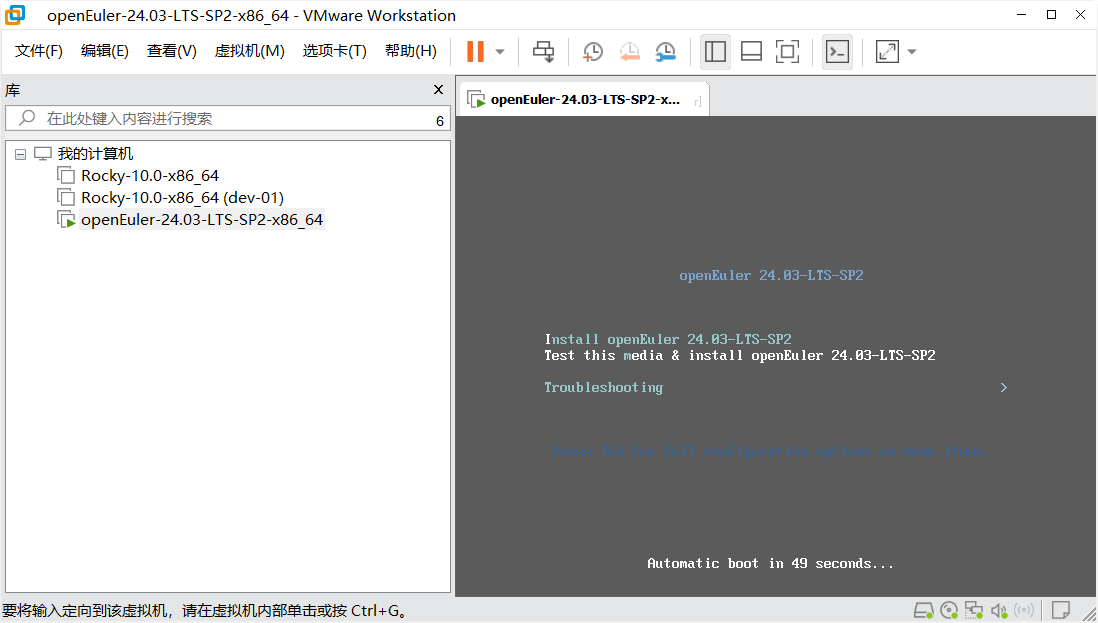Close the openEuler VM tab
Viewport: 1098px width, 623px height.
click(x=698, y=102)
